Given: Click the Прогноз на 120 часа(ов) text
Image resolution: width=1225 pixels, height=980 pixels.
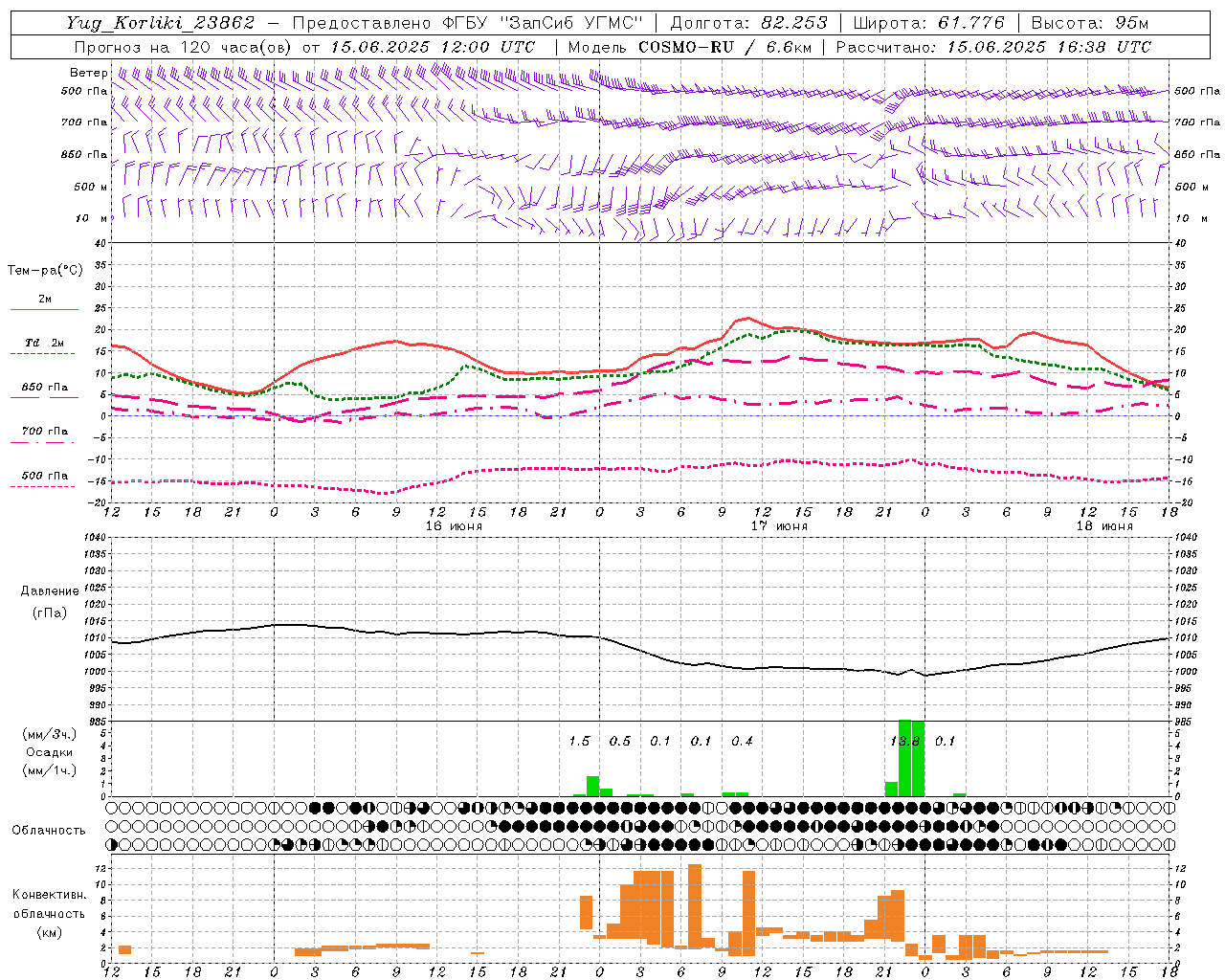Looking at the screenshot, I should tap(184, 47).
